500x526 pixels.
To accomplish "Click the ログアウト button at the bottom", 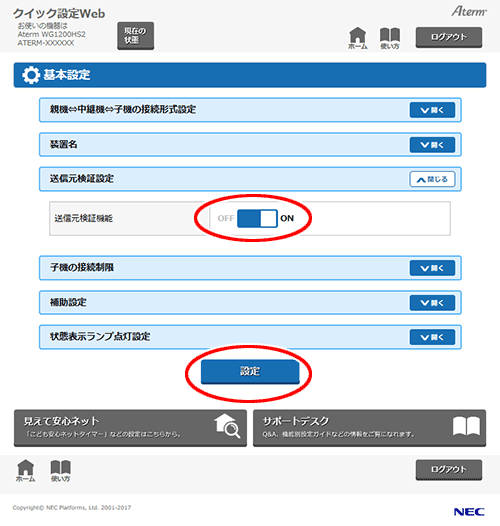I will 449,470.
